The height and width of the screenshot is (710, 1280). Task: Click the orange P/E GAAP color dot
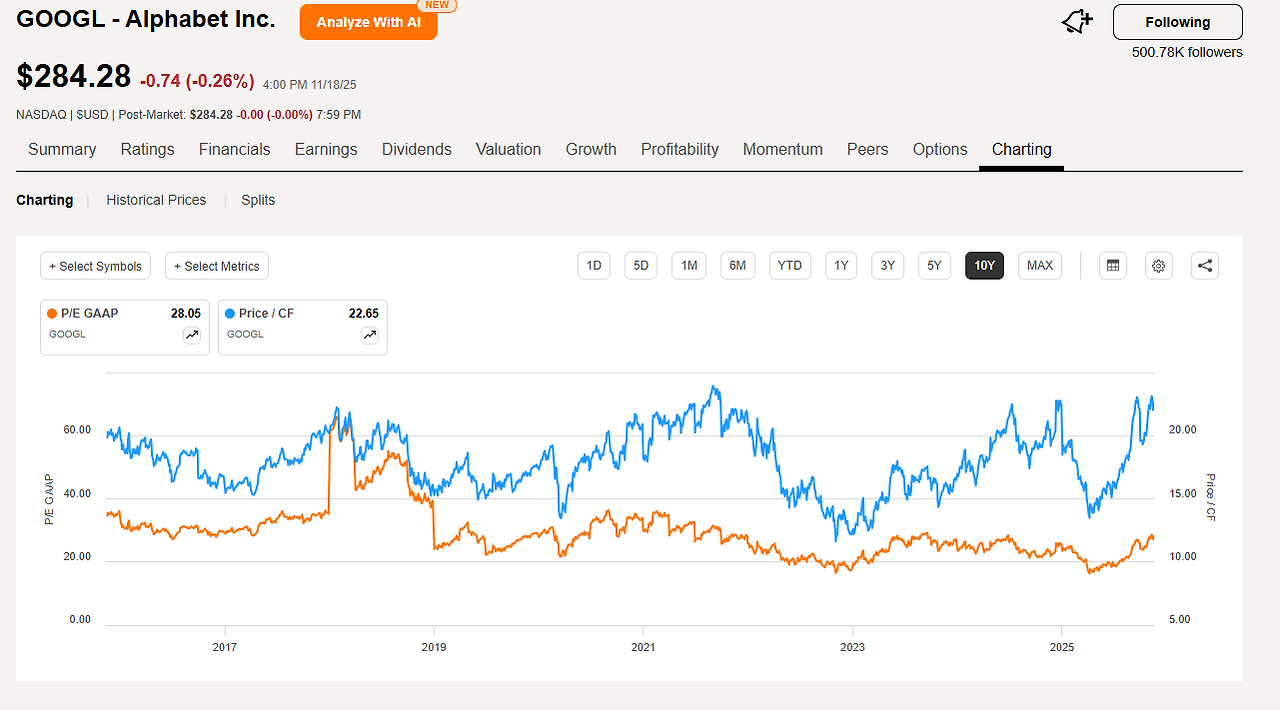[52, 314]
